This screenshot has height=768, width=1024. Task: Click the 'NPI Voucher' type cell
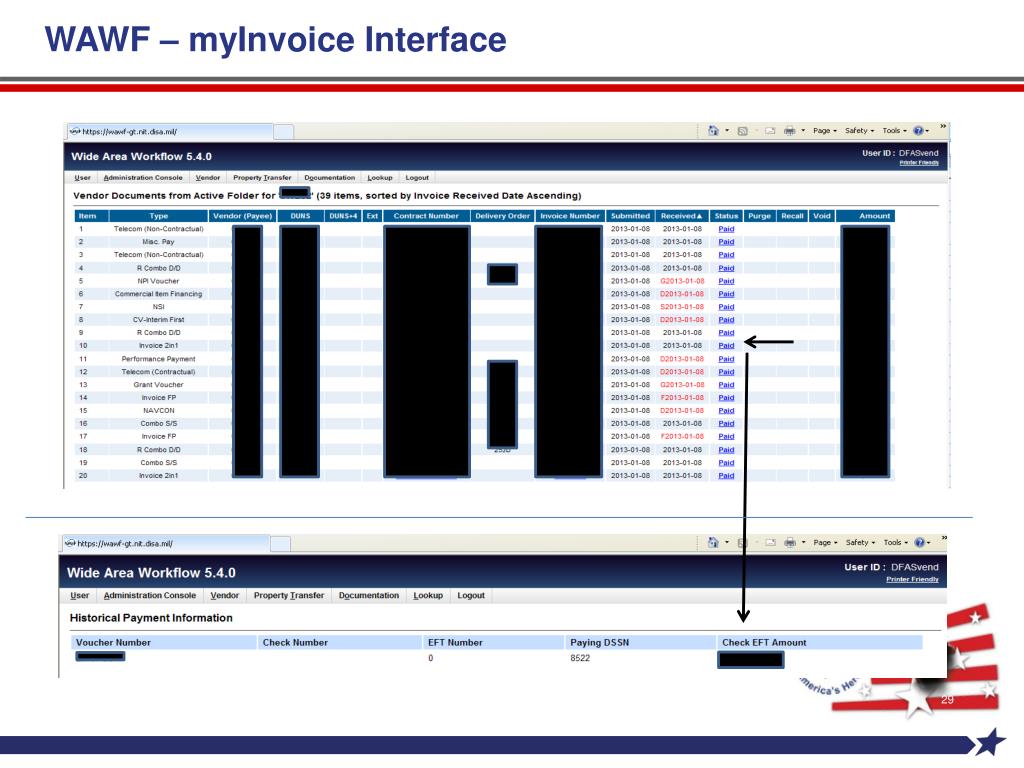(158, 281)
